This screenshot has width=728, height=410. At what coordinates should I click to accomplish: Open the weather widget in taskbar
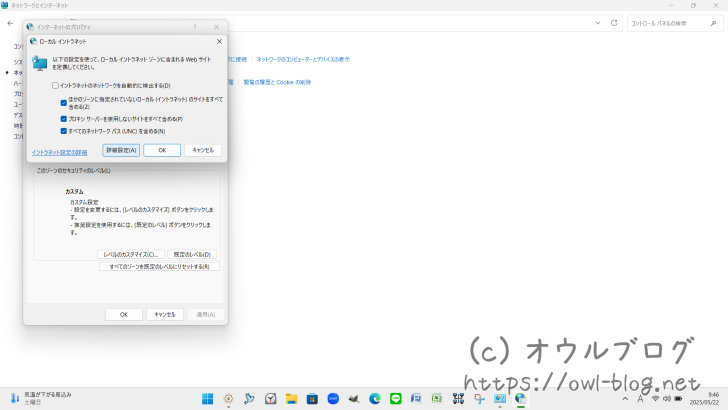(40, 398)
